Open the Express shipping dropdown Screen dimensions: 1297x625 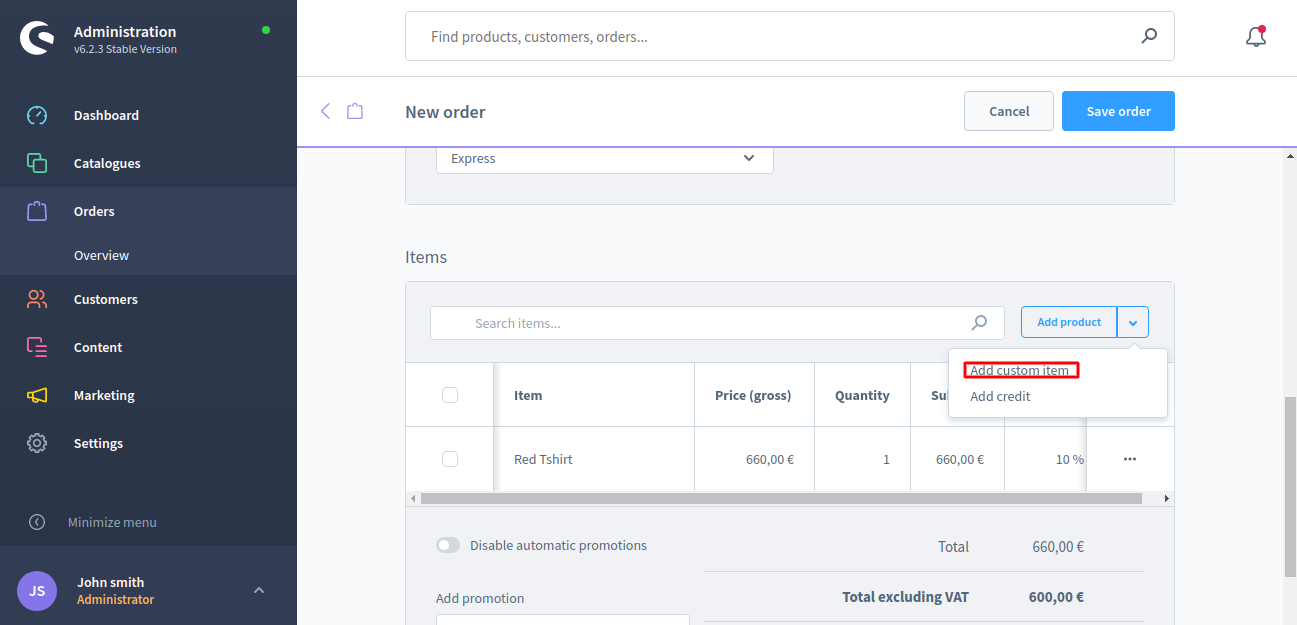coord(605,159)
